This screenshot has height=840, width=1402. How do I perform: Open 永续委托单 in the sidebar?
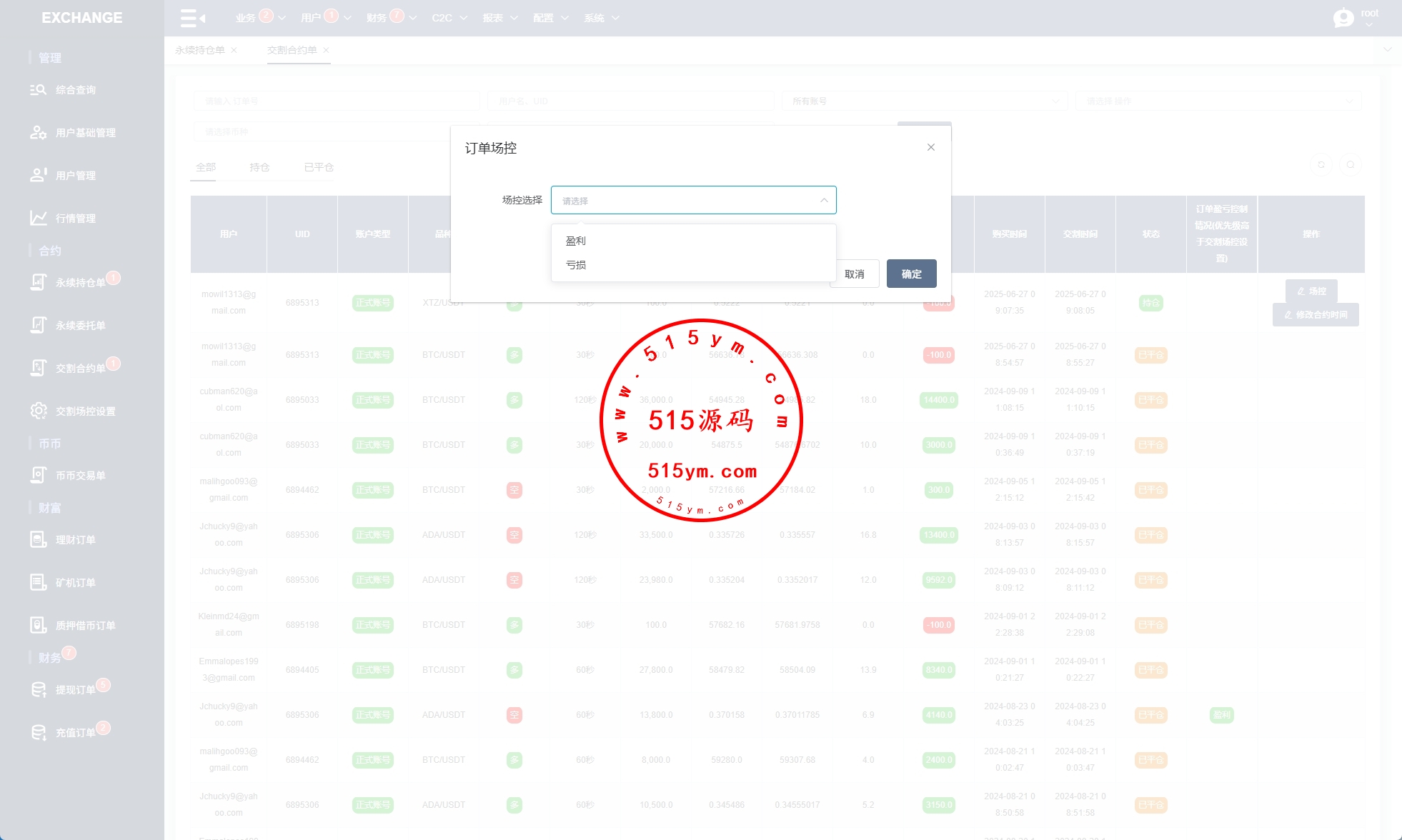pyautogui.click(x=80, y=325)
